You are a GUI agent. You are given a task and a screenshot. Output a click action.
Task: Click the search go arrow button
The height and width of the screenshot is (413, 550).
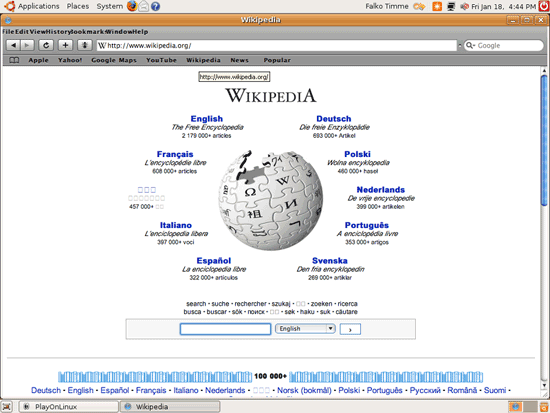tap(350, 329)
